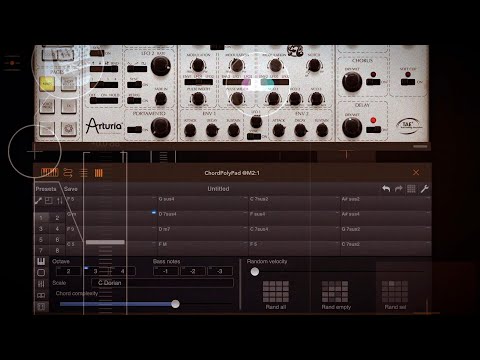Select bass note -3 box
480x360 pixels.
tap(220, 271)
